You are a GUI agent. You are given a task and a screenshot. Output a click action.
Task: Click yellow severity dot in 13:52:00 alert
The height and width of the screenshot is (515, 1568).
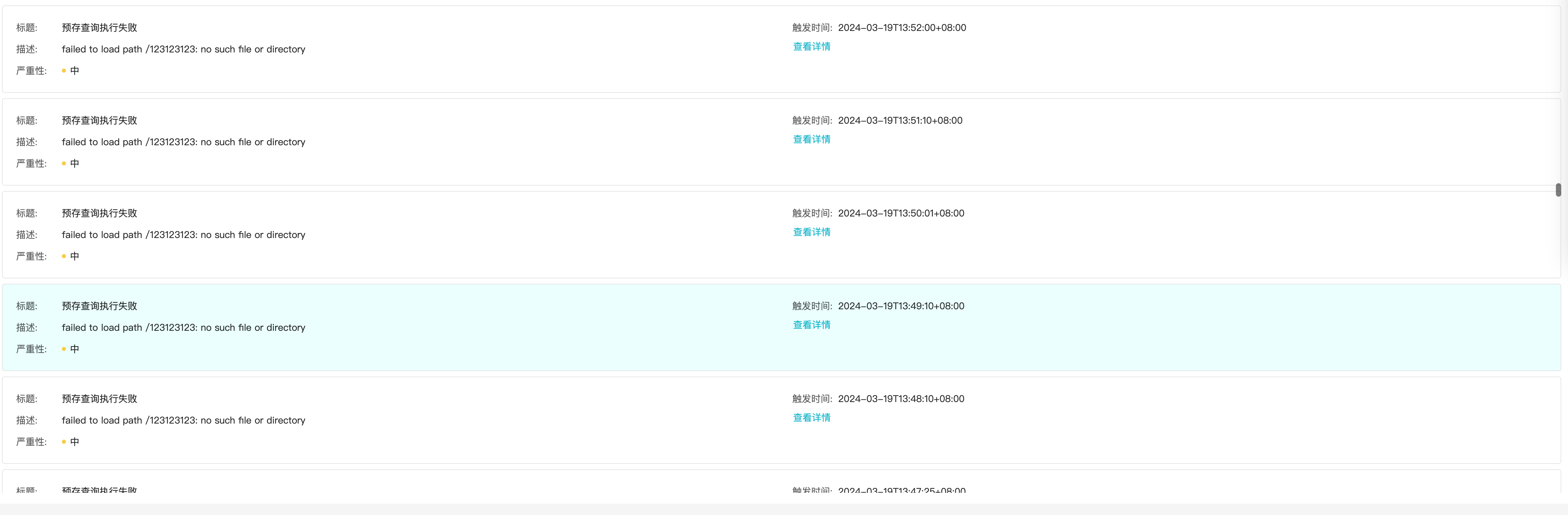(x=64, y=71)
